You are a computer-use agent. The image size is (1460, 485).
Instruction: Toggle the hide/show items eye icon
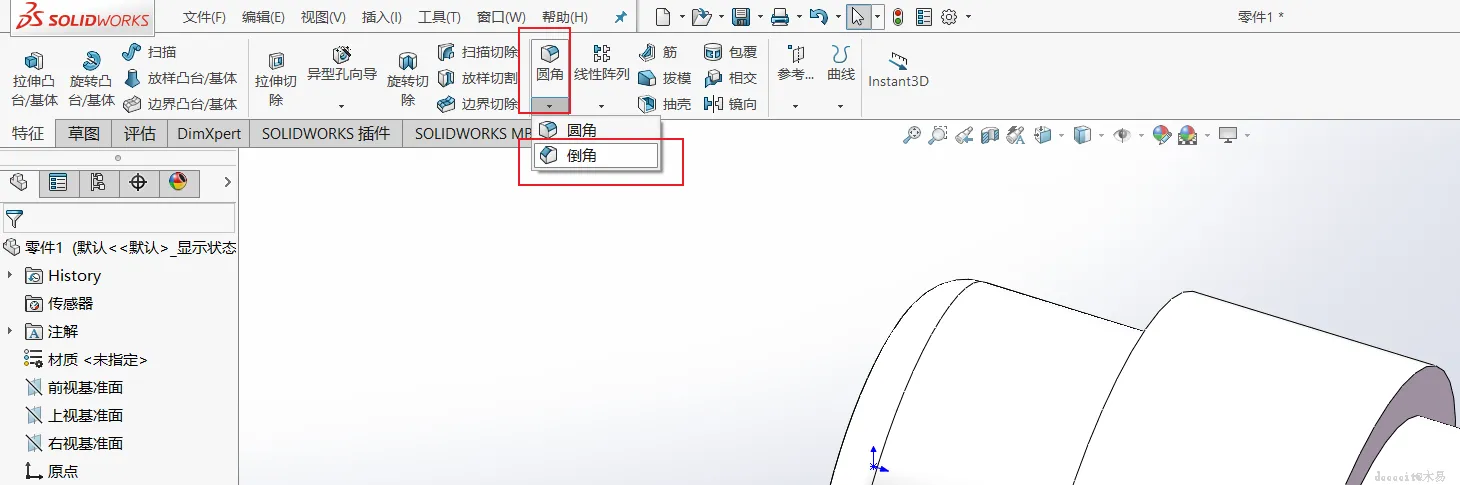(1122, 135)
